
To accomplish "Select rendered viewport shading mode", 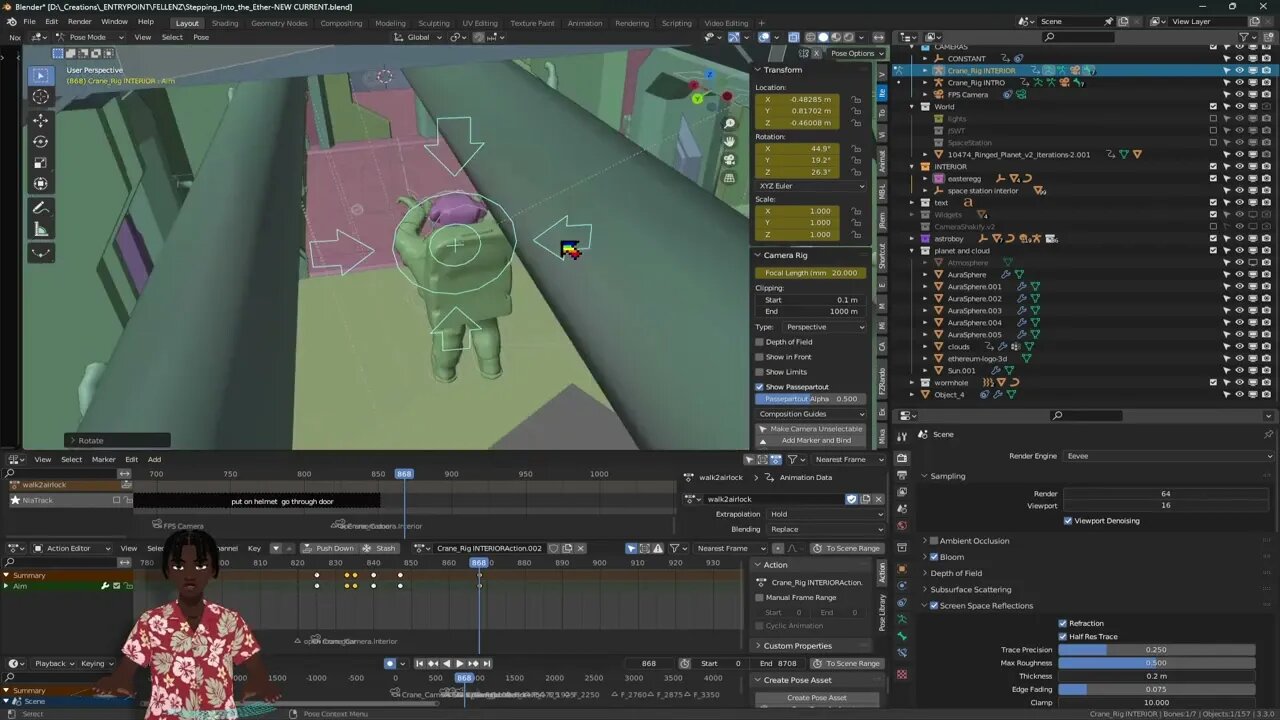I will [x=849, y=37].
